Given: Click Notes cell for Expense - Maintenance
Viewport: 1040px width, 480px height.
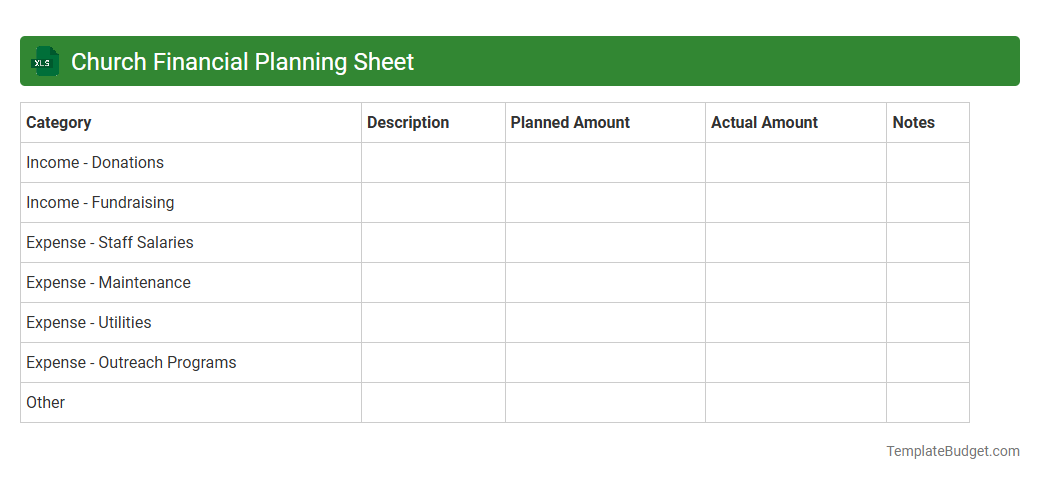Looking at the screenshot, I should [928, 282].
